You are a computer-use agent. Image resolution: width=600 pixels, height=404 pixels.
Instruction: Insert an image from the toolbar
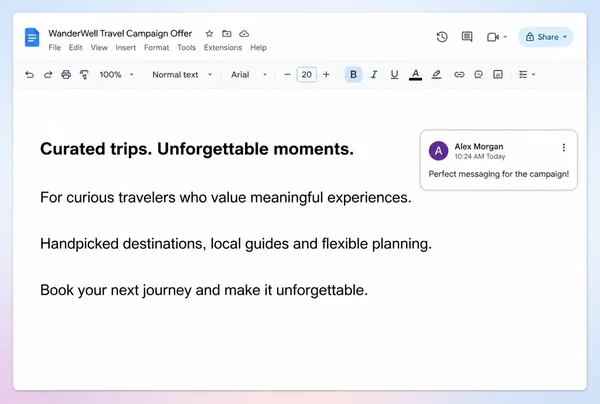pos(498,75)
